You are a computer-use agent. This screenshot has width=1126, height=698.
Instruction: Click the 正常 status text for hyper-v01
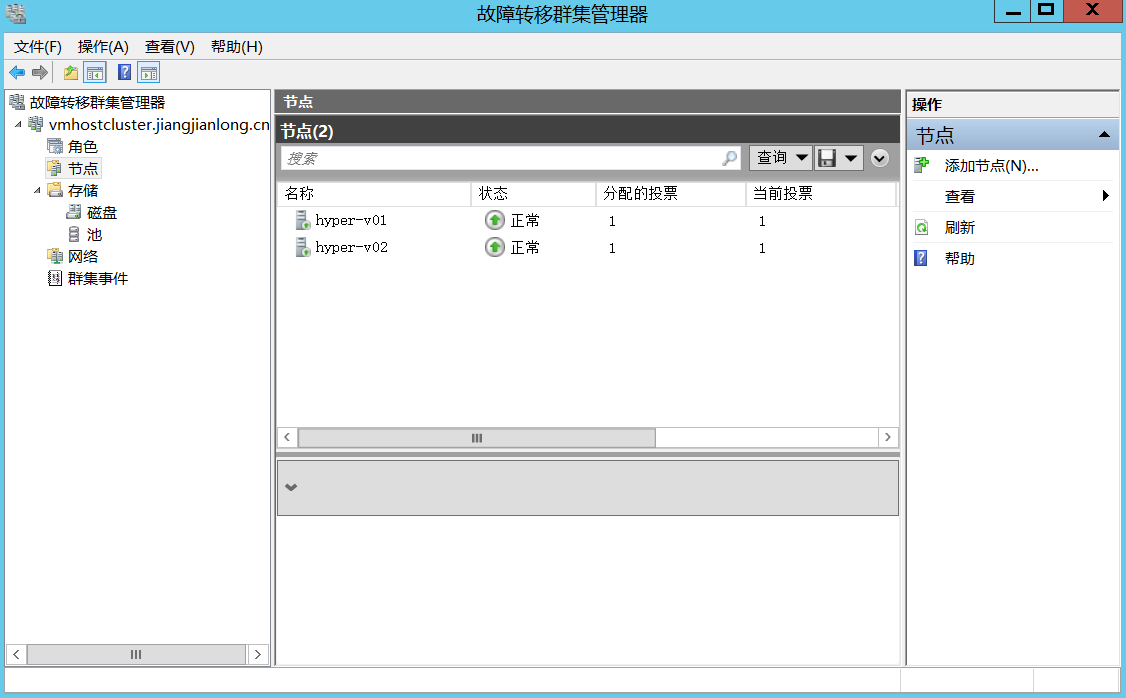tap(525, 220)
